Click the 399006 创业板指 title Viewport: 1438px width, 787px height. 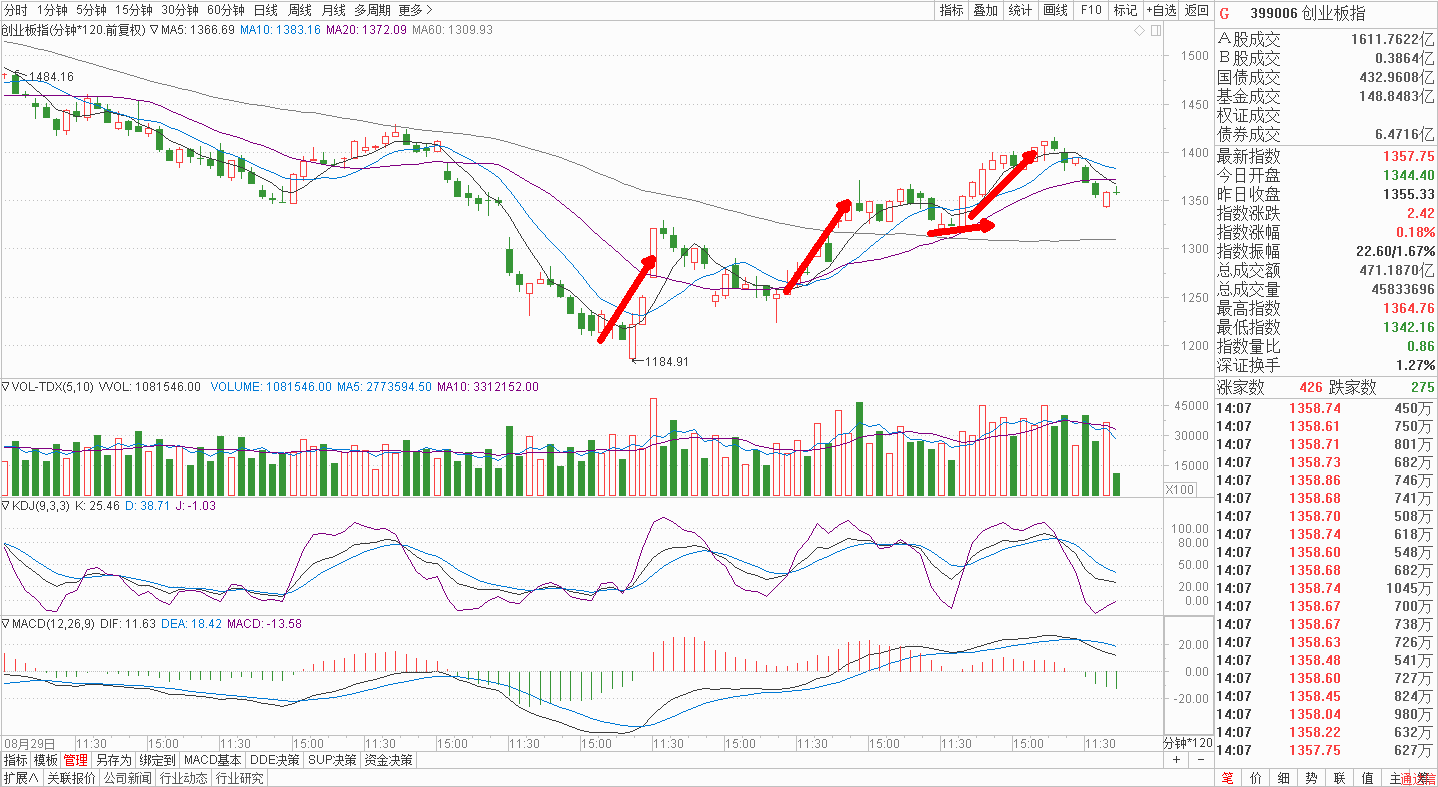[x=1307, y=13]
